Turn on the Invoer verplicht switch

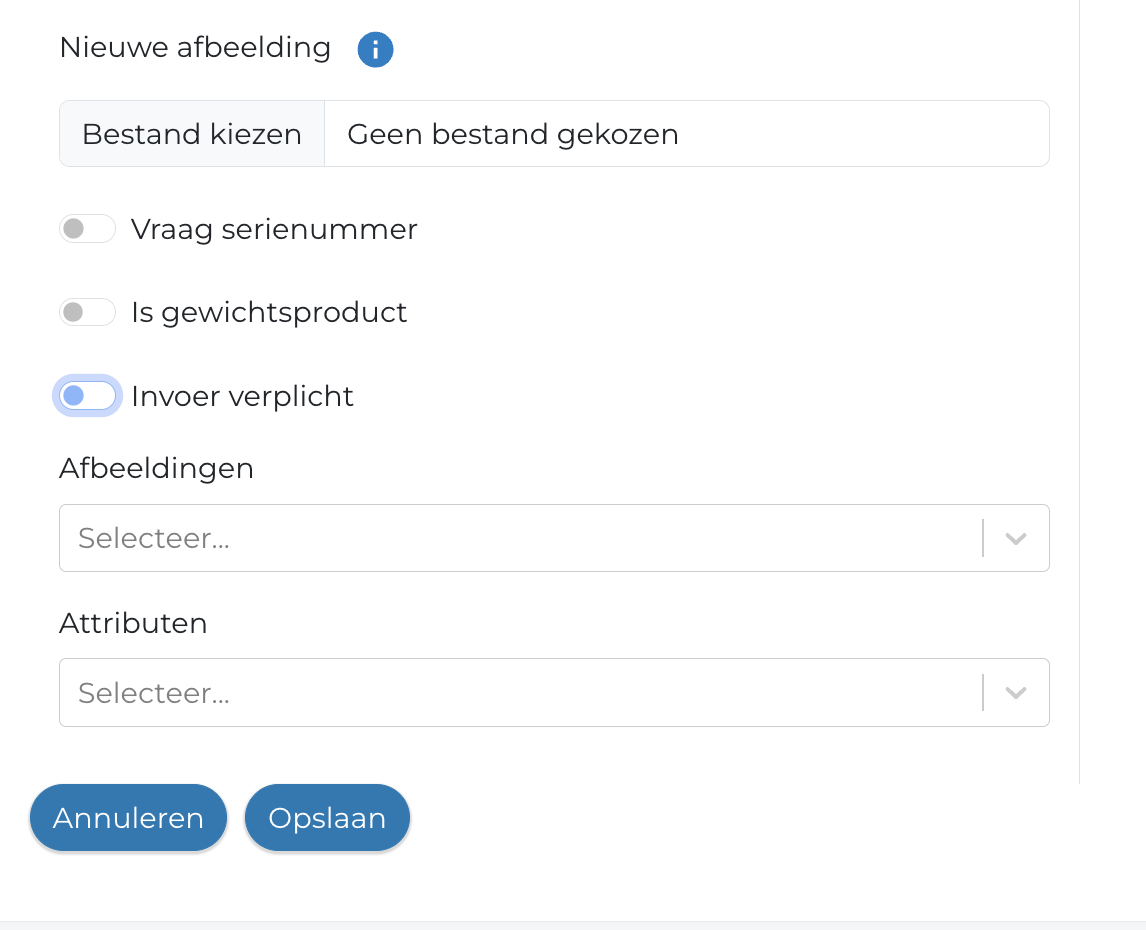88,396
